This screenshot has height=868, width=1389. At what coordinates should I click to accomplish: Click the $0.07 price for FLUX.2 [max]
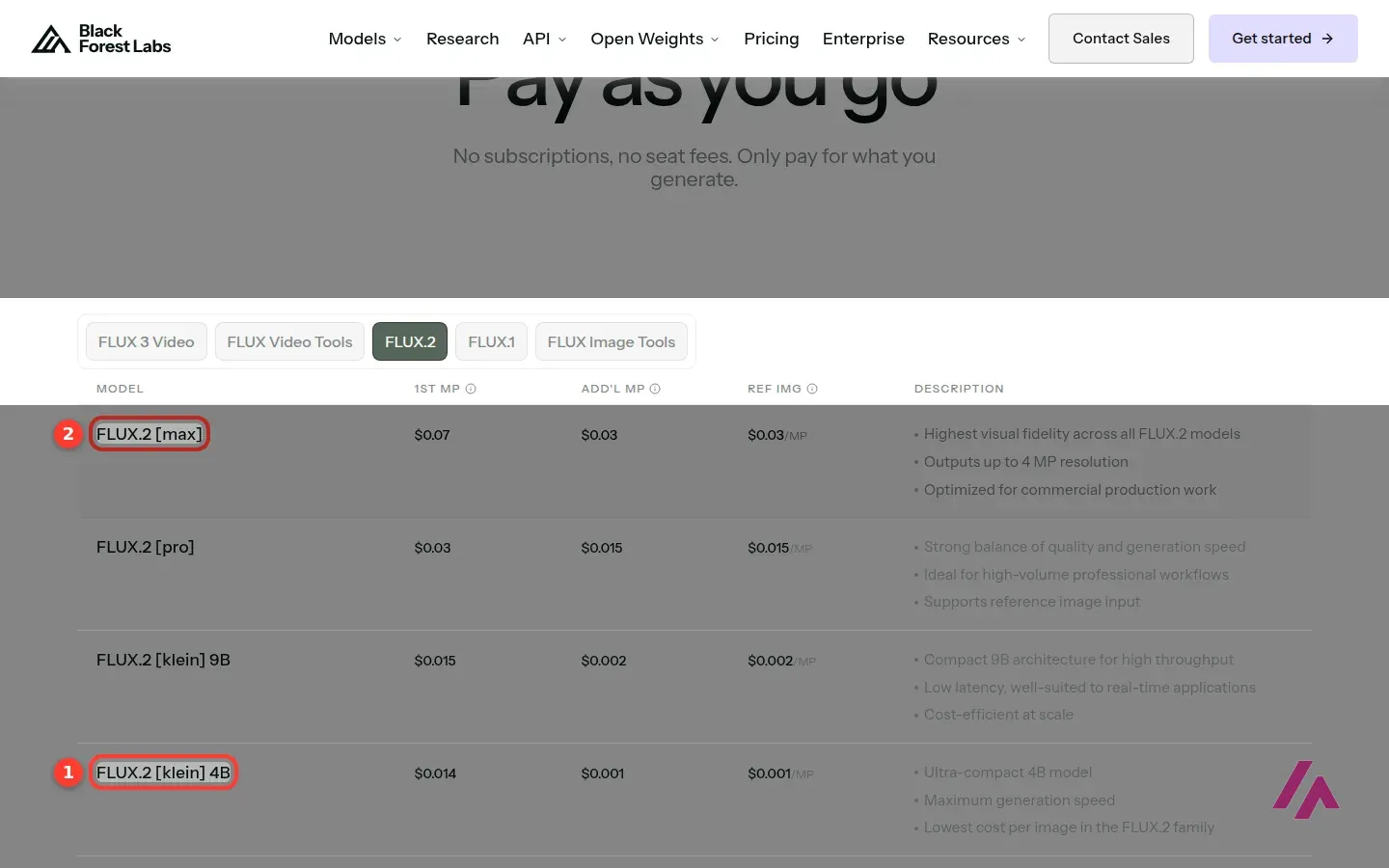(x=432, y=435)
